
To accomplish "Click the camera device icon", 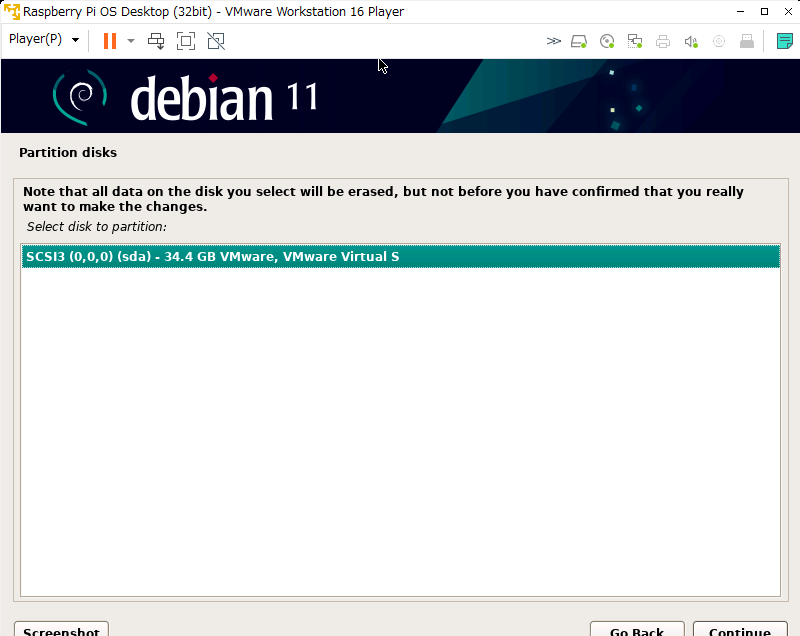I will point(719,41).
